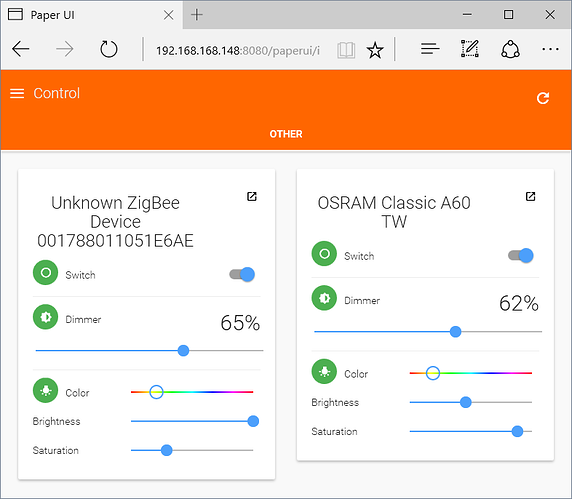Go back to previous page
572x499 pixels.
click(21, 49)
